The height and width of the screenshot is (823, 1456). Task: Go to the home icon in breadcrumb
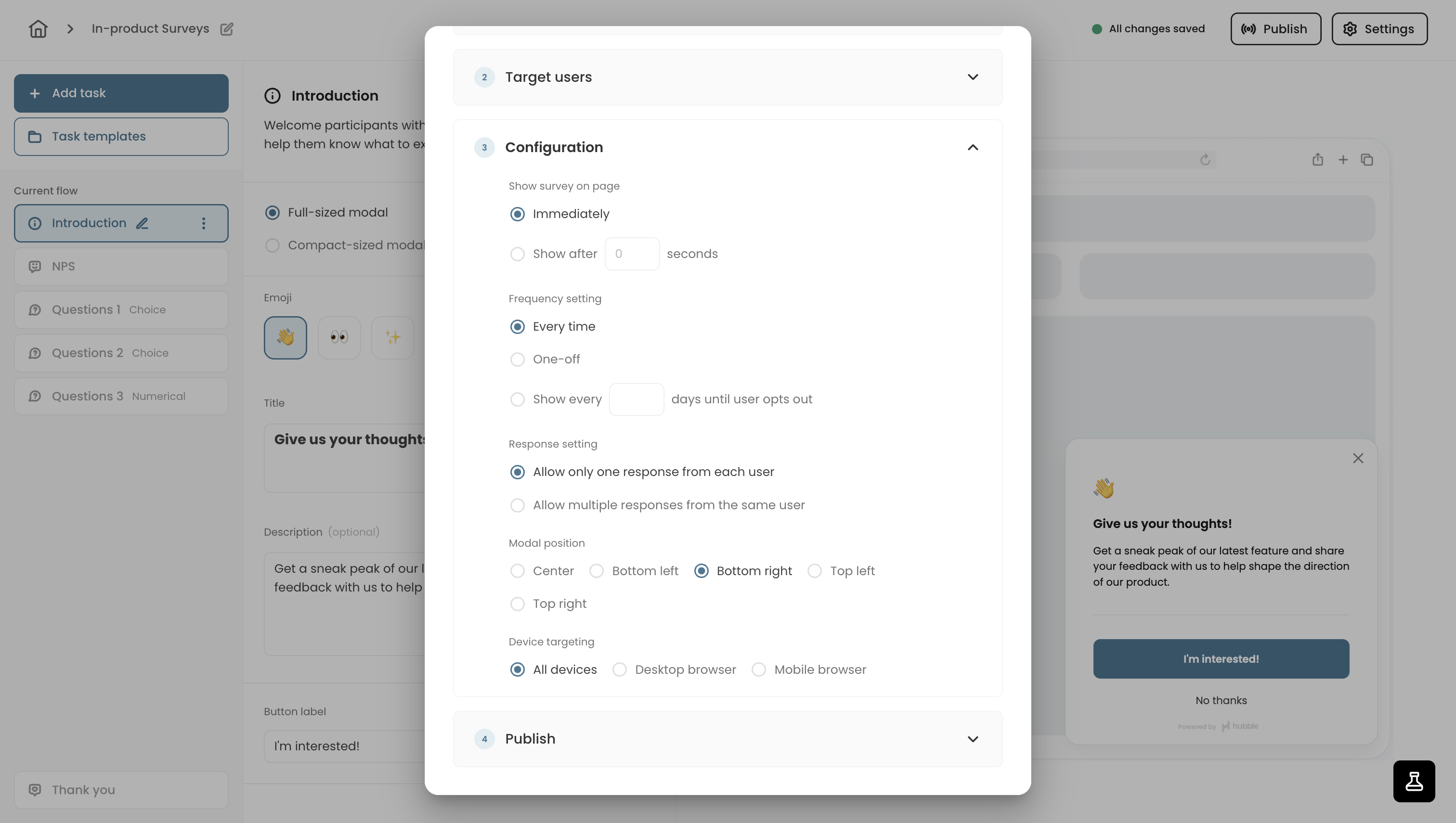coord(38,29)
